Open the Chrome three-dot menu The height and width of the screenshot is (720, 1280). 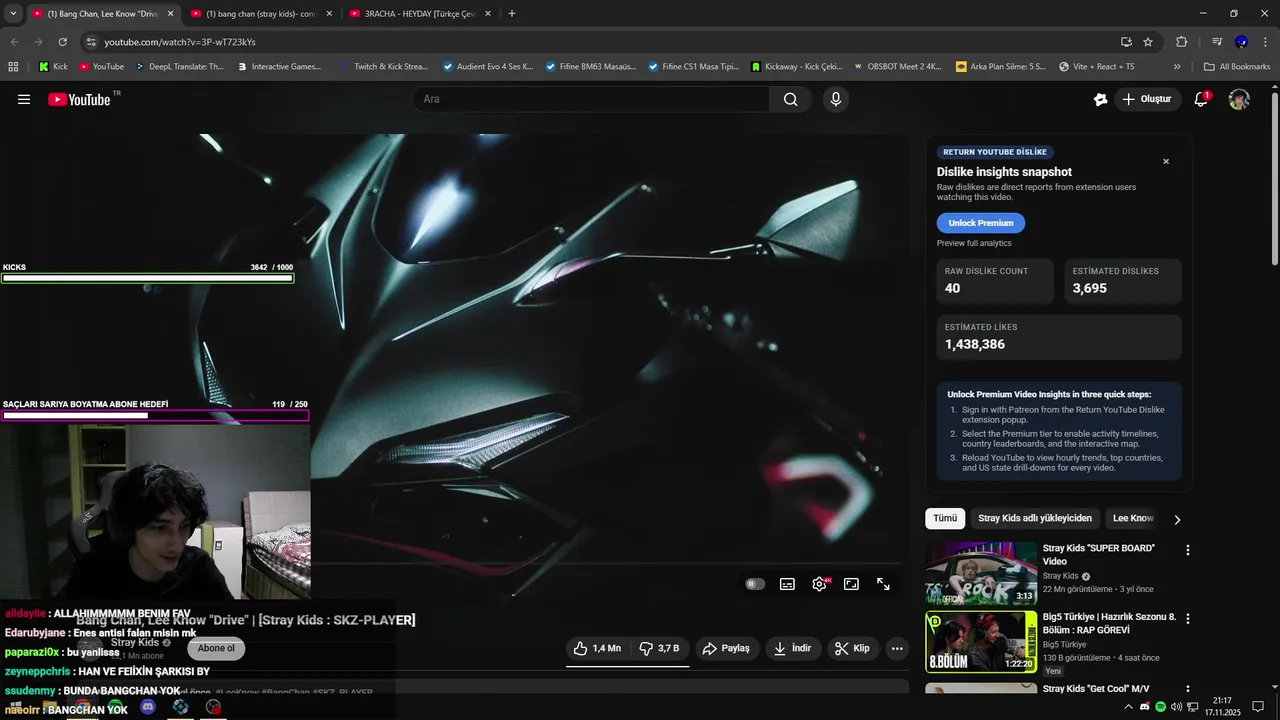coord(1264,42)
